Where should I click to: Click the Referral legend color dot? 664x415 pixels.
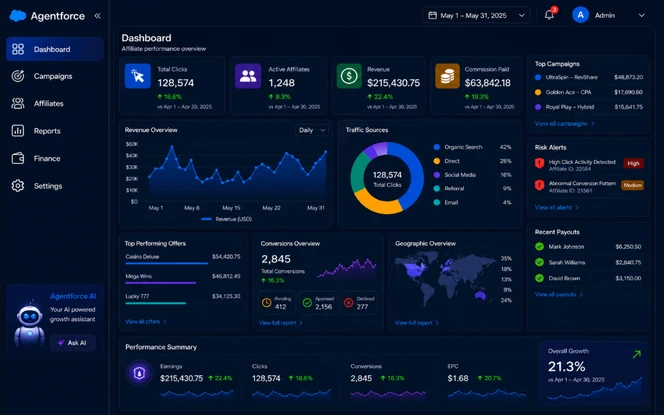[x=437, y=188]
